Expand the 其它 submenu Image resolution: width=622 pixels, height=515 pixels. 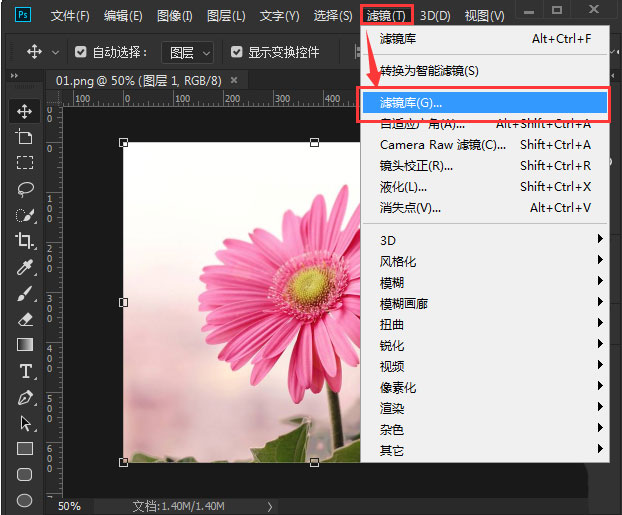pos(486,451)
